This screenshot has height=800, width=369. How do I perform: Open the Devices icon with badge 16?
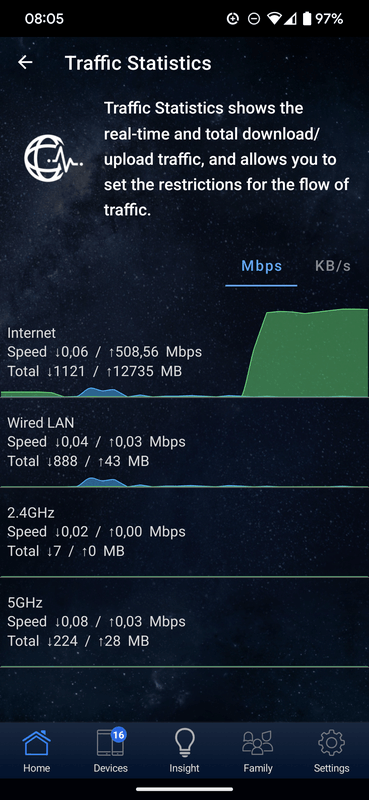point(111,742)
